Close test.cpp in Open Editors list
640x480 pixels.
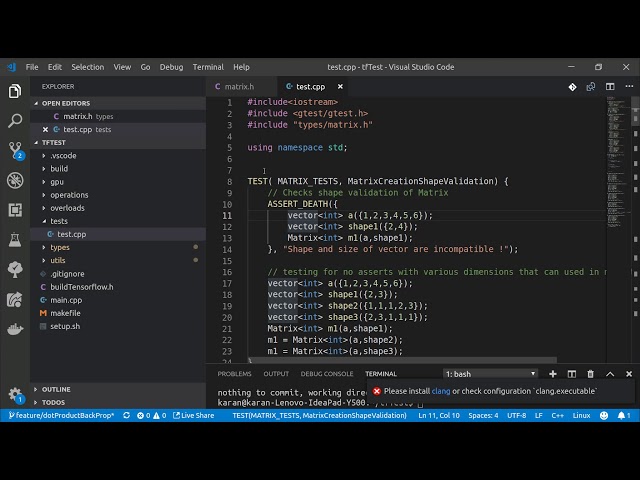(45, 129)
